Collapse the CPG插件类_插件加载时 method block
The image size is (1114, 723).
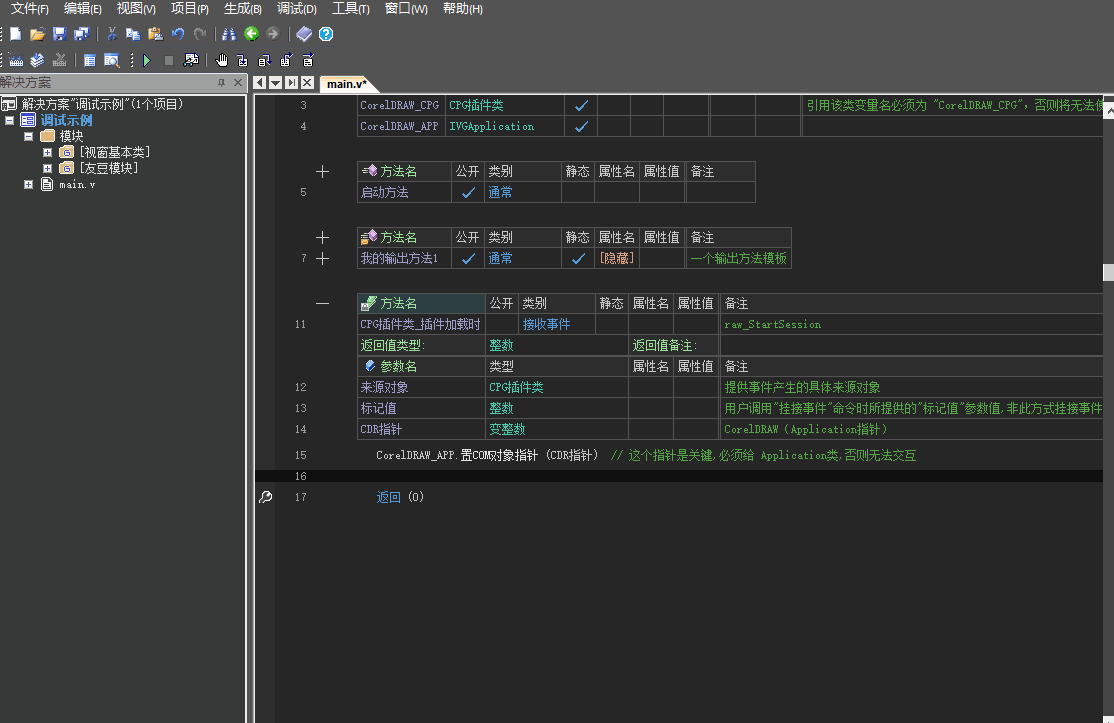tap(322, 303)
